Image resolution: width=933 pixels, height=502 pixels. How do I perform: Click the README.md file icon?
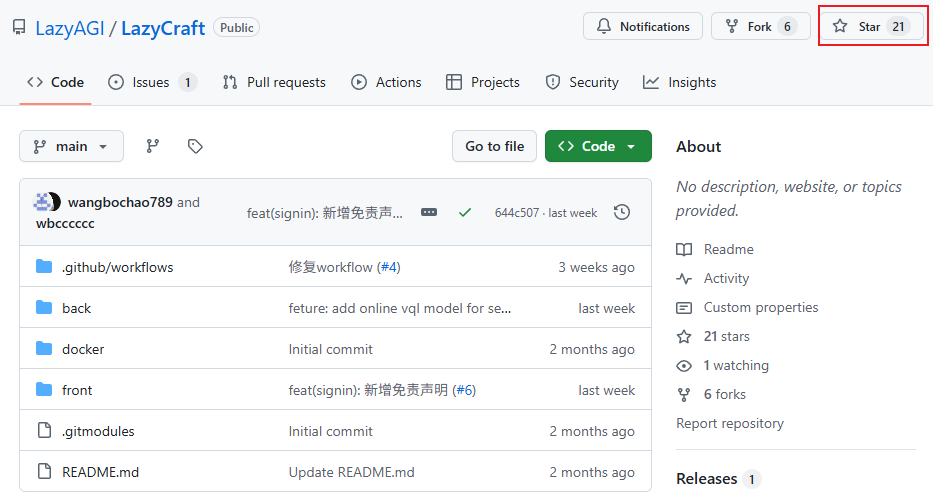click(44, 471)
